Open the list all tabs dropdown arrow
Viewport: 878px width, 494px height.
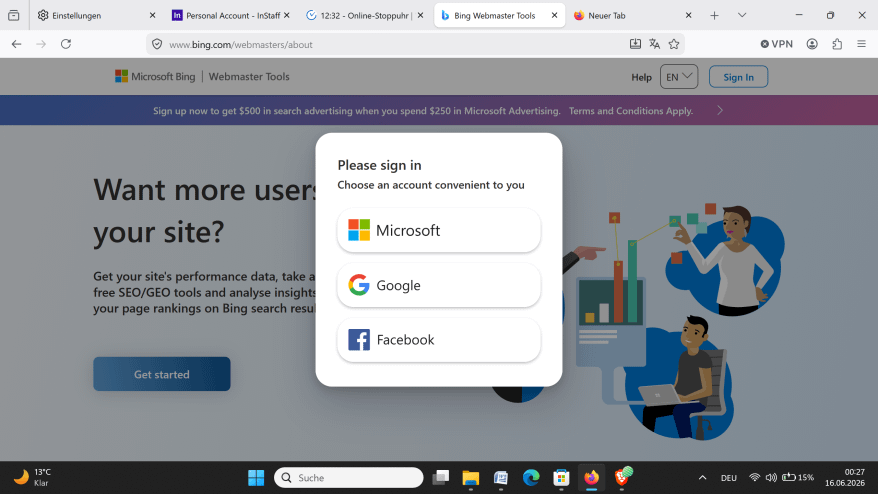tap(742, 16)
